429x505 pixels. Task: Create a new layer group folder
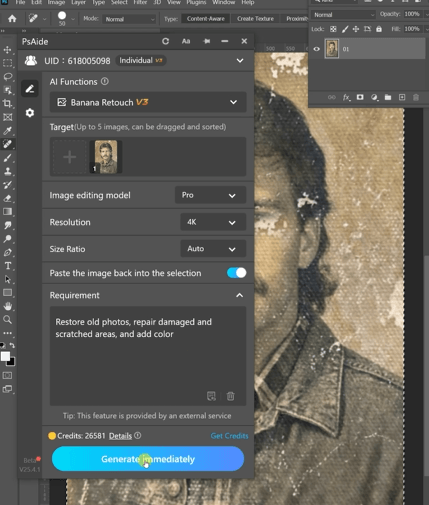point(388,97)
